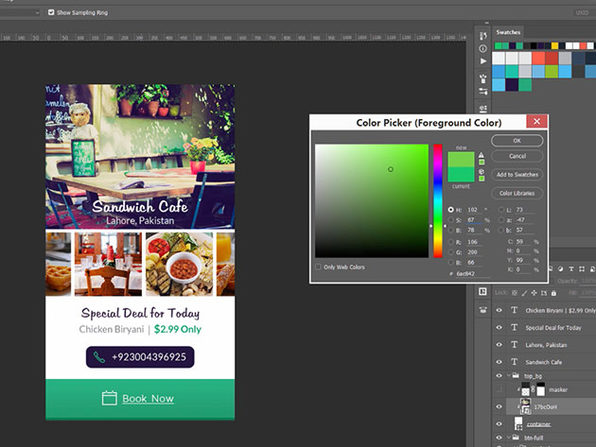Screen dimensions: 596x447
Task: Click the out-of-gamut warning triangle
Action: coord(481,155)
